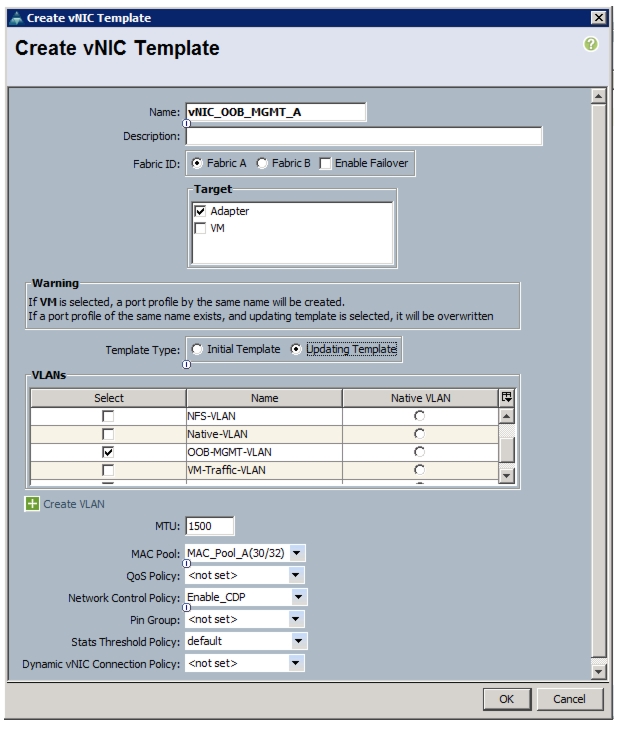Open the QoS Policy dropdown
Viewport: 618px width, 747px height.
pyautogui.click(x=295, y=575)
